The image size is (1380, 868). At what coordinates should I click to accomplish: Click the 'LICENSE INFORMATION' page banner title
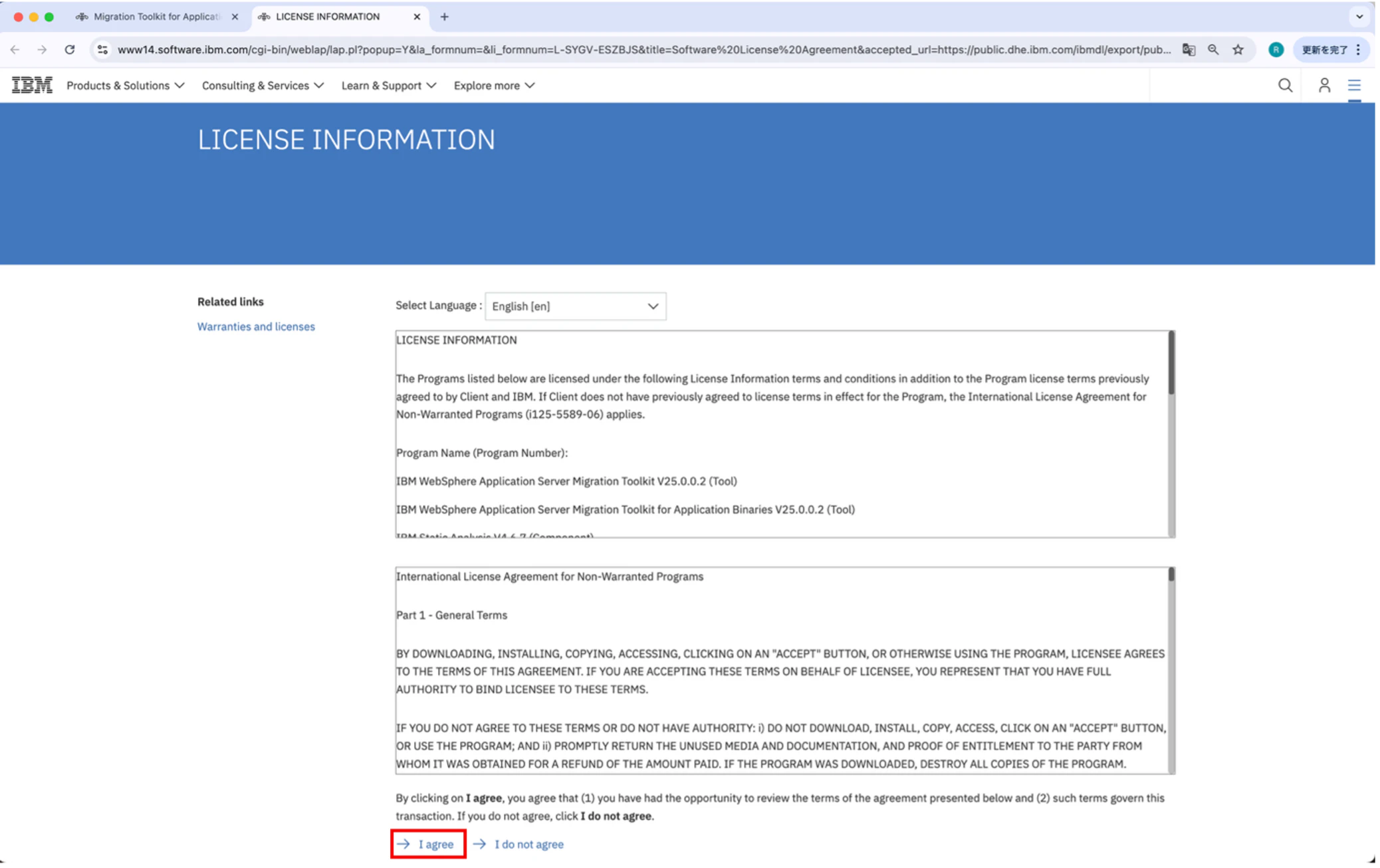point(346,140)
